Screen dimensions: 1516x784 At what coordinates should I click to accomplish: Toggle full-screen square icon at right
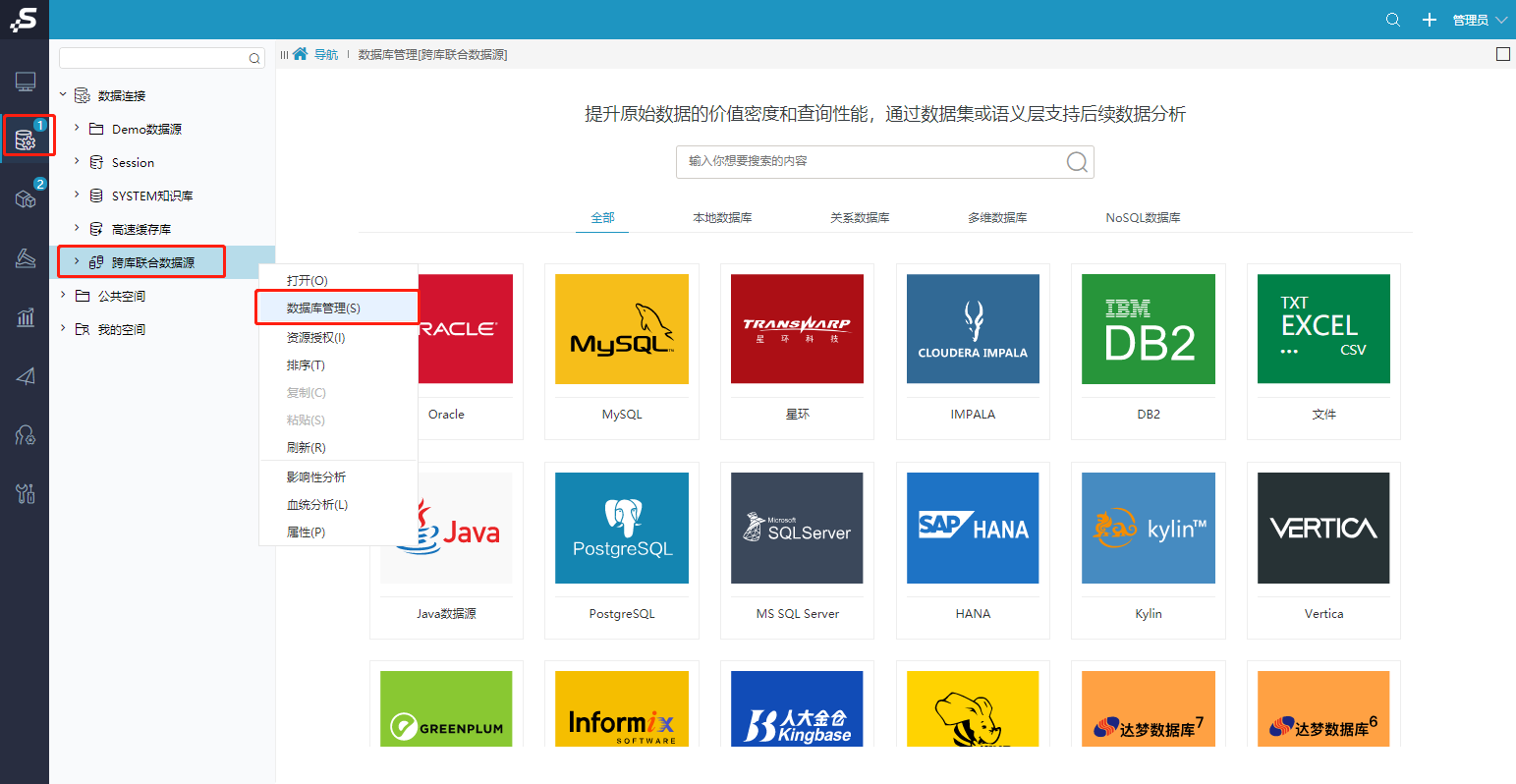1502,54
